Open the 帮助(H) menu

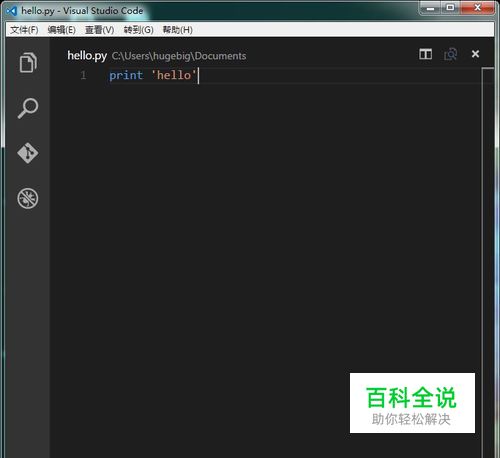(x=177, y=30)
